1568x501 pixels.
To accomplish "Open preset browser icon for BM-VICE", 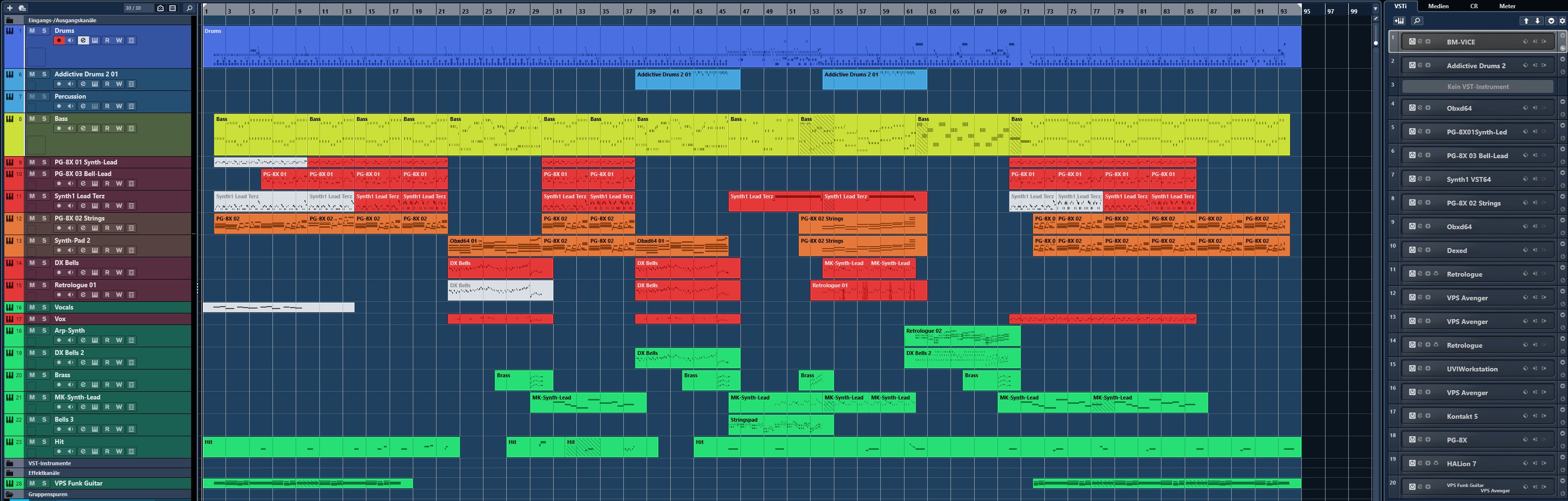I will coord(1525,41).
